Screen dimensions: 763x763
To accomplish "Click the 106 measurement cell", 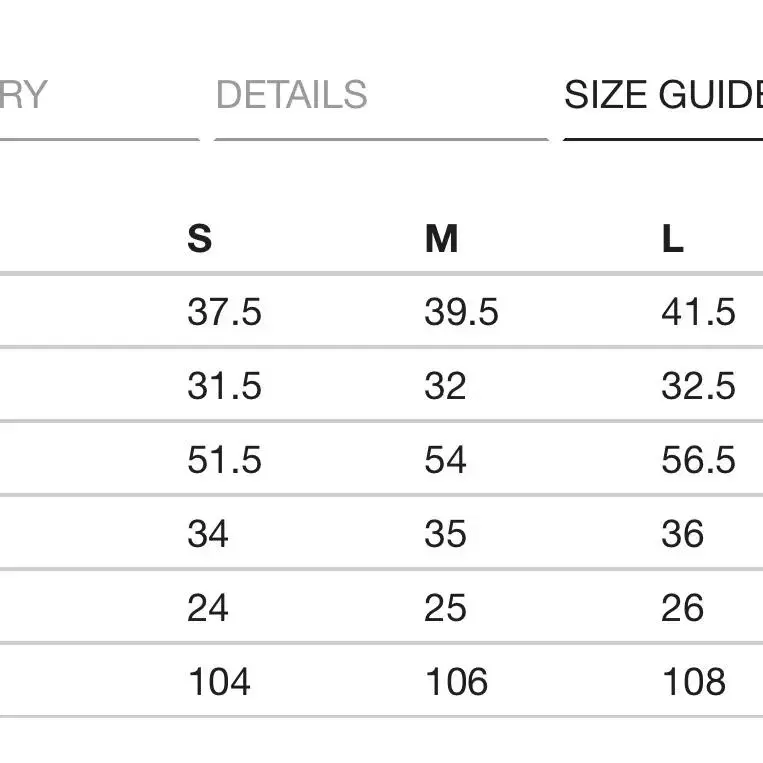I will pos(456,682).
